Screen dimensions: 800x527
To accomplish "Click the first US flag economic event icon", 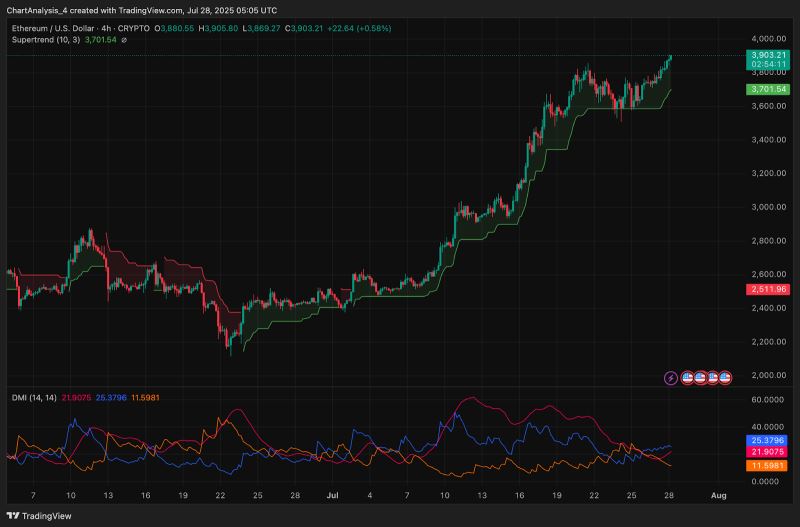I will coord(686,377).
